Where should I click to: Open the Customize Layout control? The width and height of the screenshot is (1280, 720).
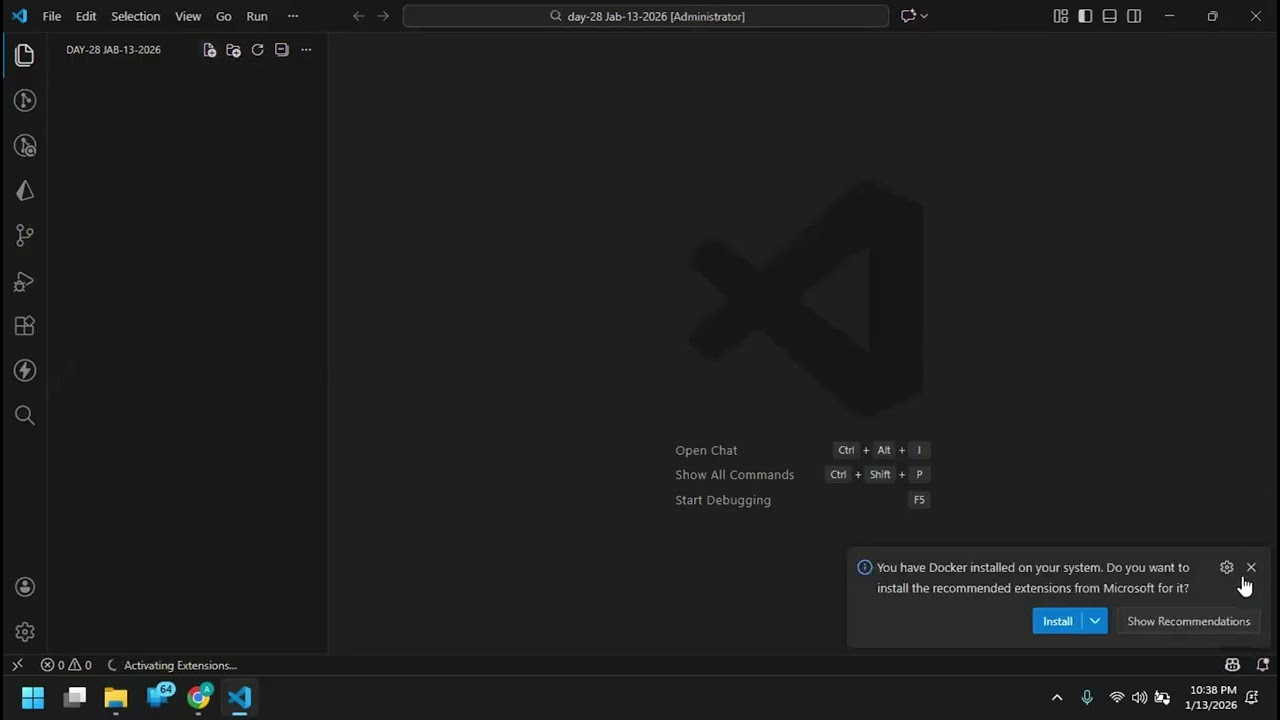[x=1061, y=16]
